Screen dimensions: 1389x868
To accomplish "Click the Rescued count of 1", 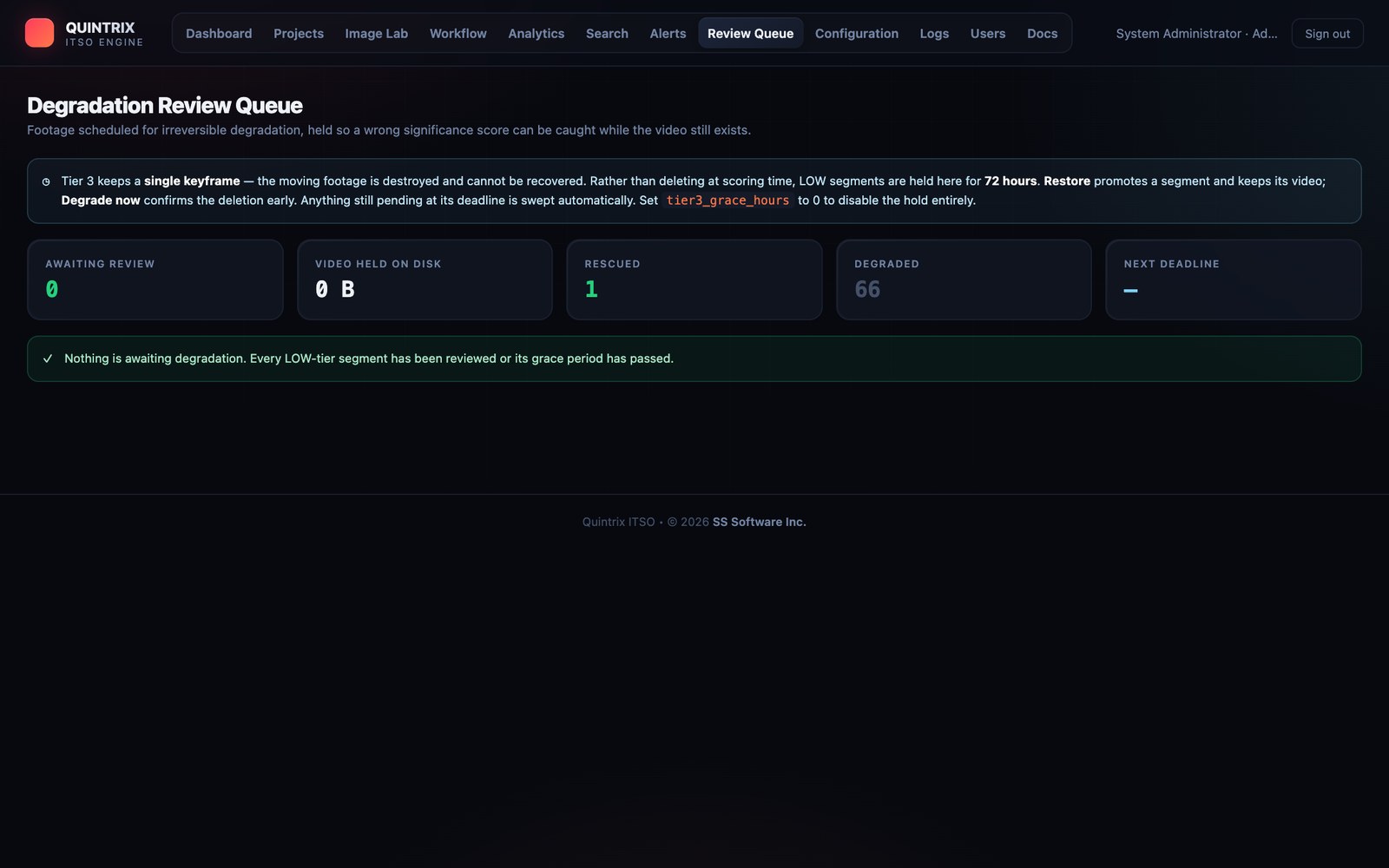I will tap(591, 289).
